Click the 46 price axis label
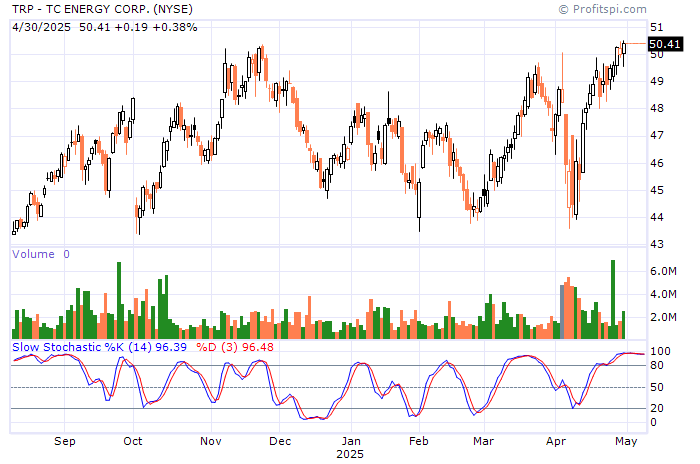This screenshot has height=464, width=700. pos(656,163)
